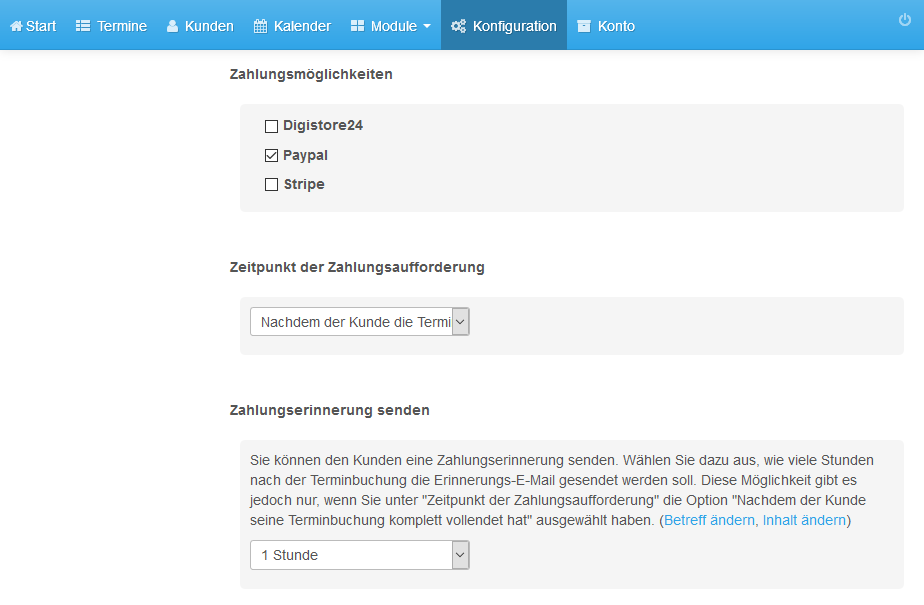The height and width of the screenshot is (605, 924).
Task: Click the list icon beside Termine
Action: click(83, 26)
